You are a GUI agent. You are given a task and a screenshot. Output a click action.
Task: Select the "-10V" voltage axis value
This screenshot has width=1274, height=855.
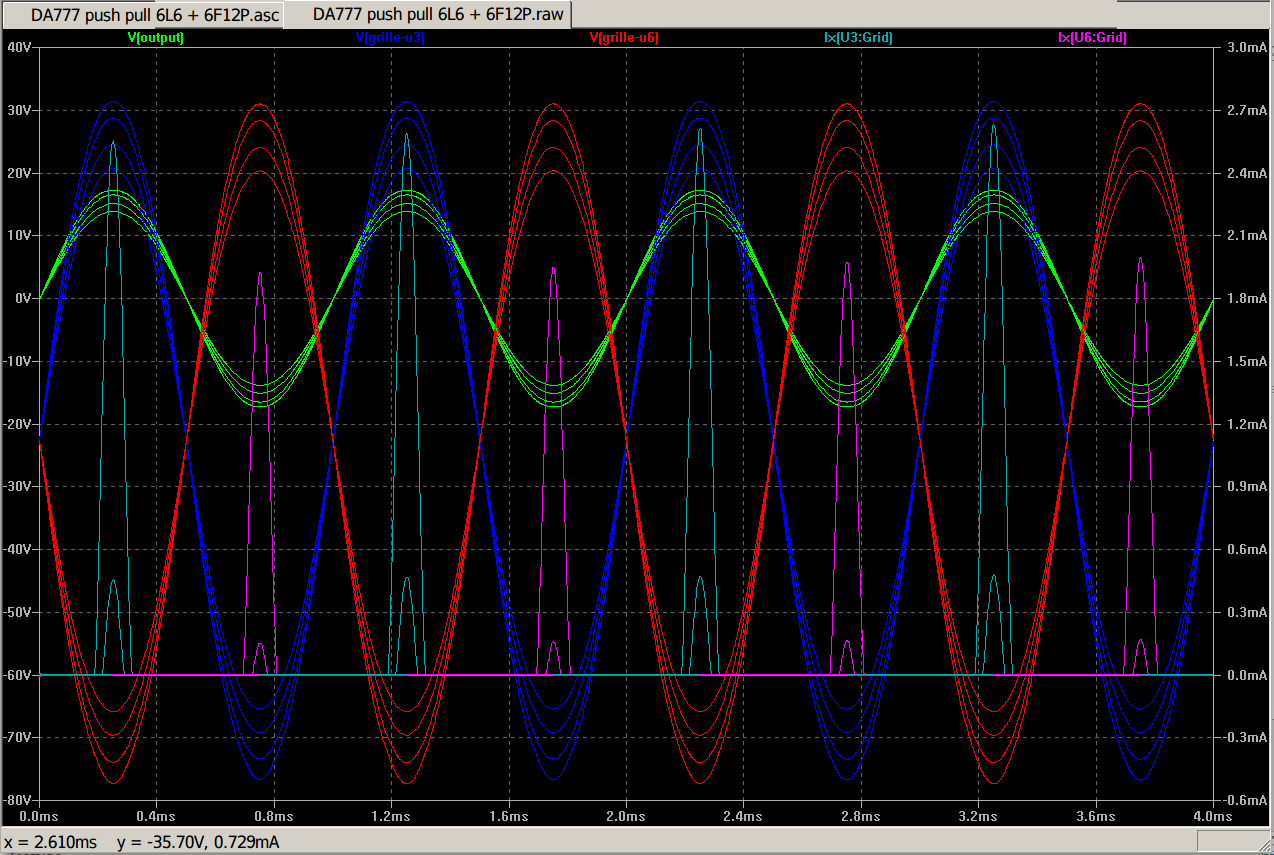18,361
